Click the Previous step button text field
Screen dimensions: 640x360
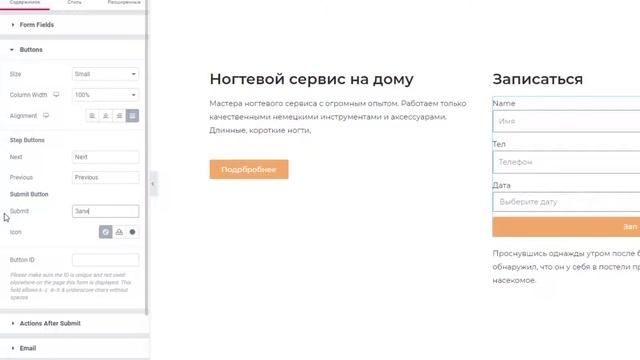coord(106,178)
